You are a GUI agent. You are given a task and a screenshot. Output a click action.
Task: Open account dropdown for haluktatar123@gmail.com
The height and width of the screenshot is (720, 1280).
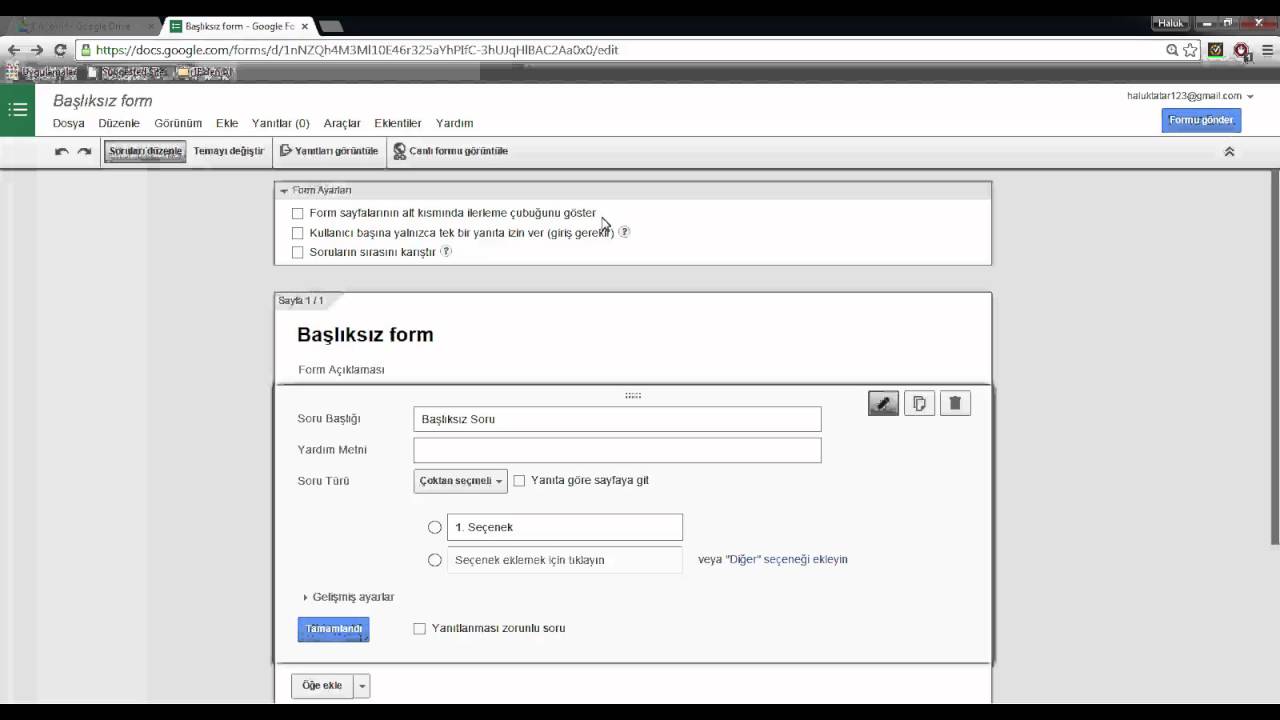[1190, 96]
